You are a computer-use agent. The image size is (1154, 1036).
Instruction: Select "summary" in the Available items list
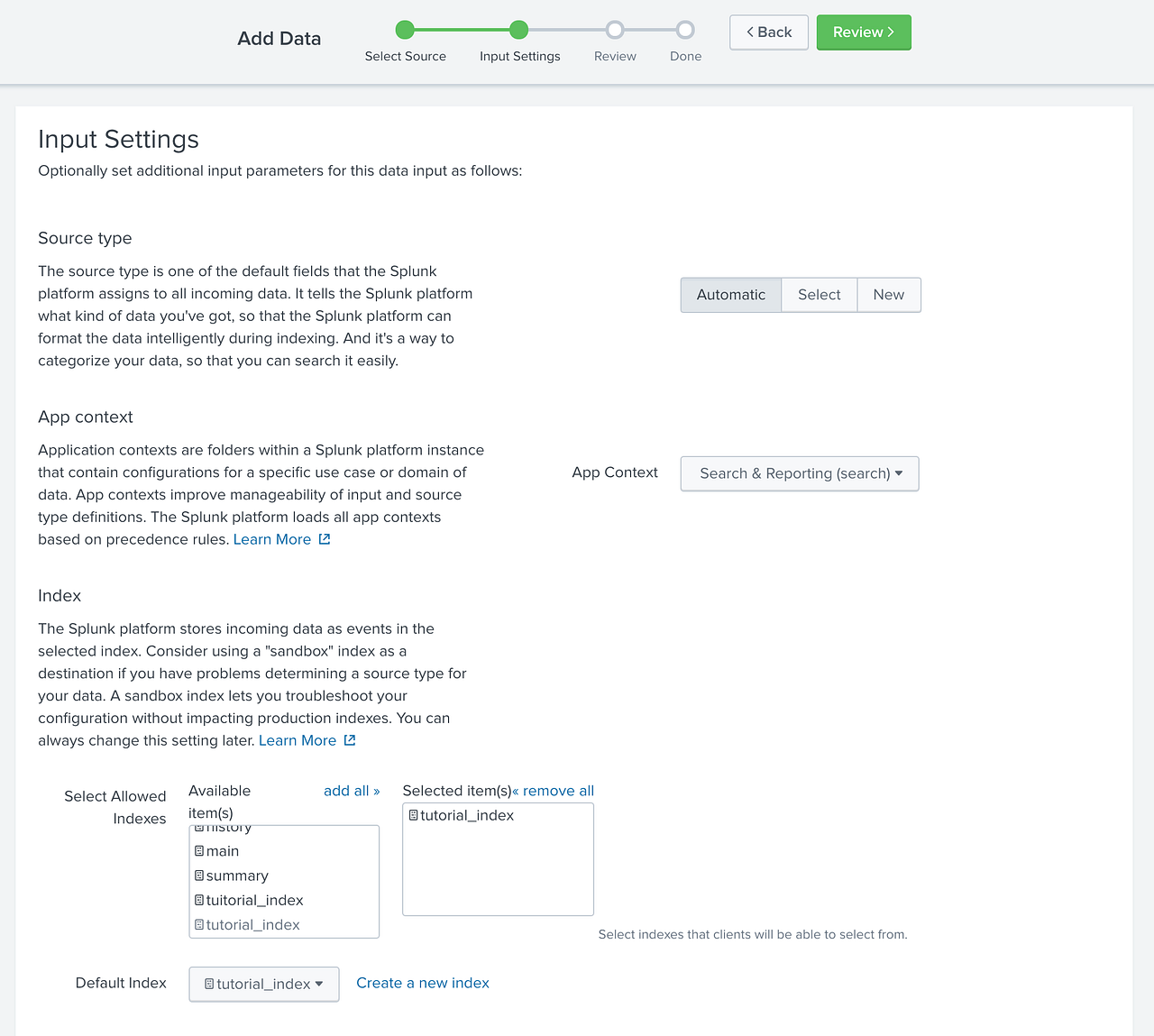pyautogui.click(x=236, y=876)
